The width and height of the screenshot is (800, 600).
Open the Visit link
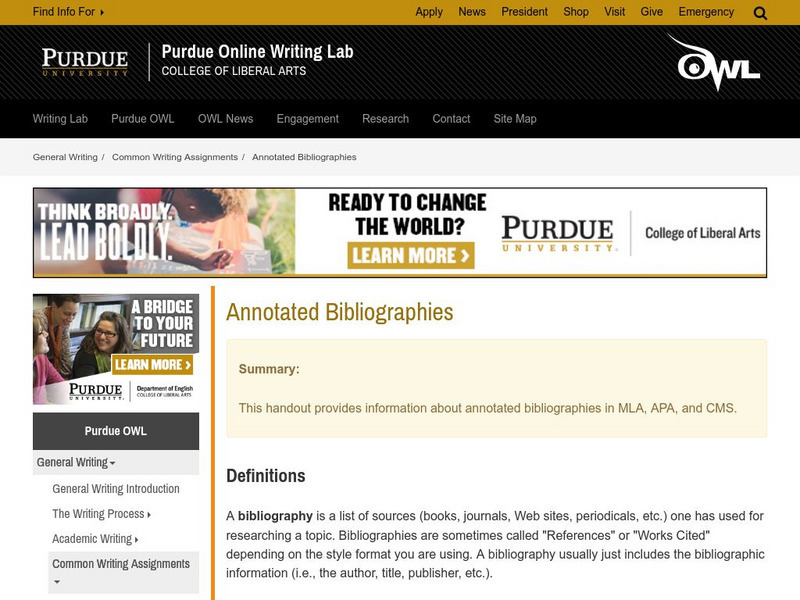[614, 12]
